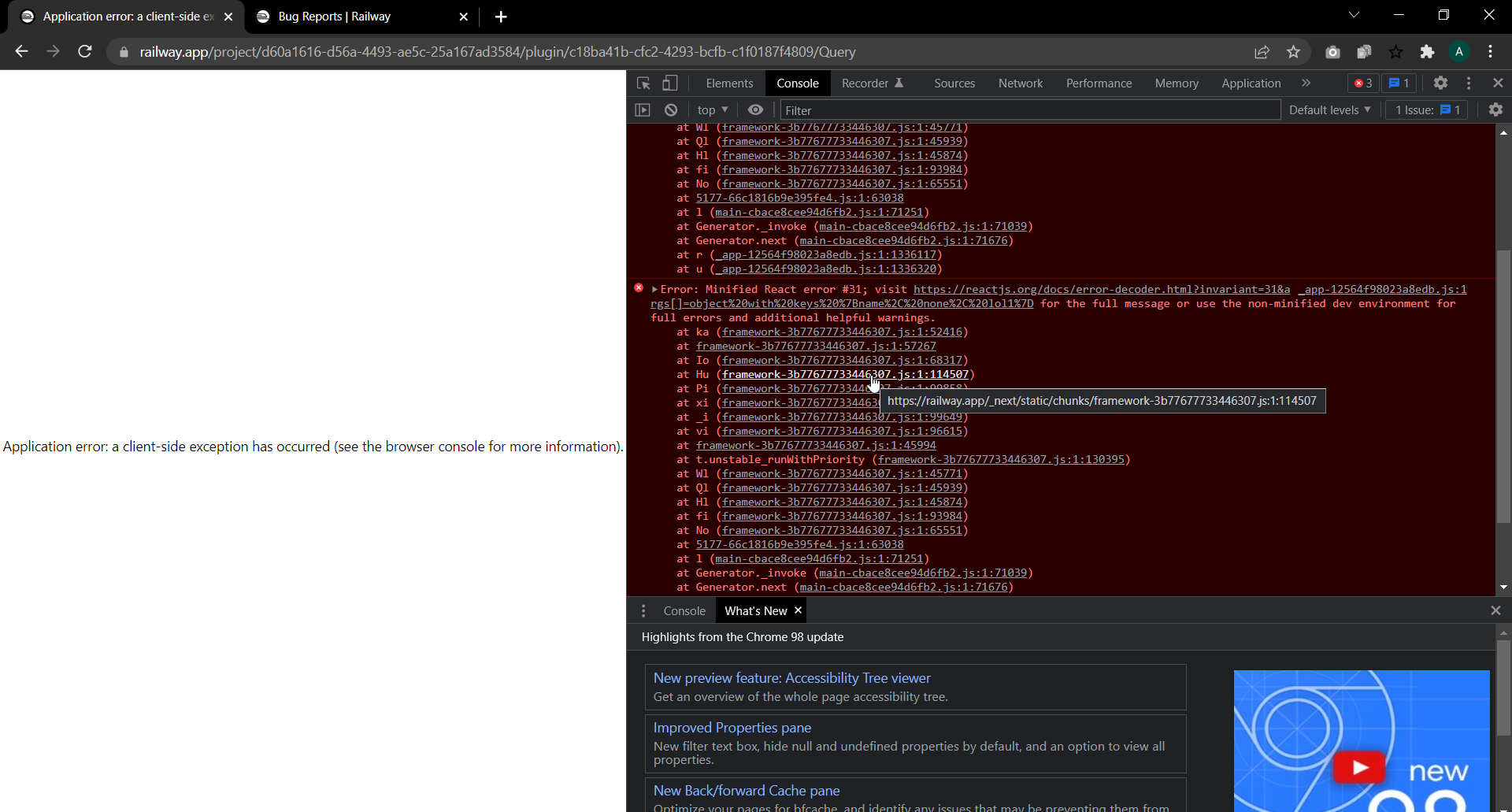
Task: Open the Elements panel tab
Action: [729, 83]
